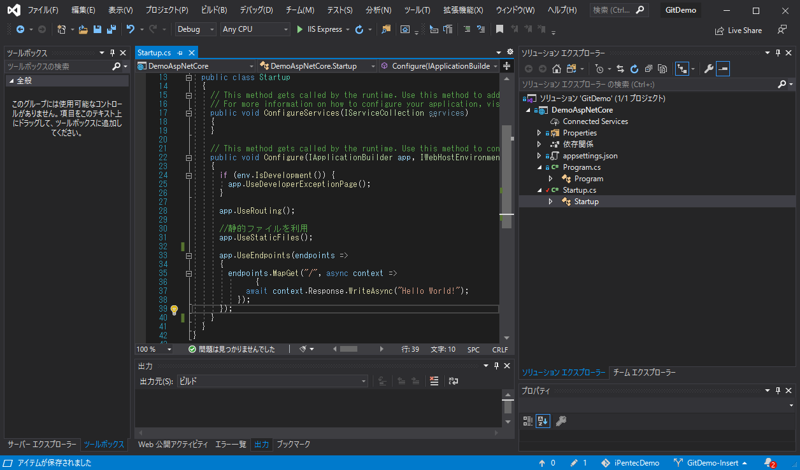Toggle Preview Selected Items button in Solution Explorer
The image size is (800, 470).
click(723, 69)
